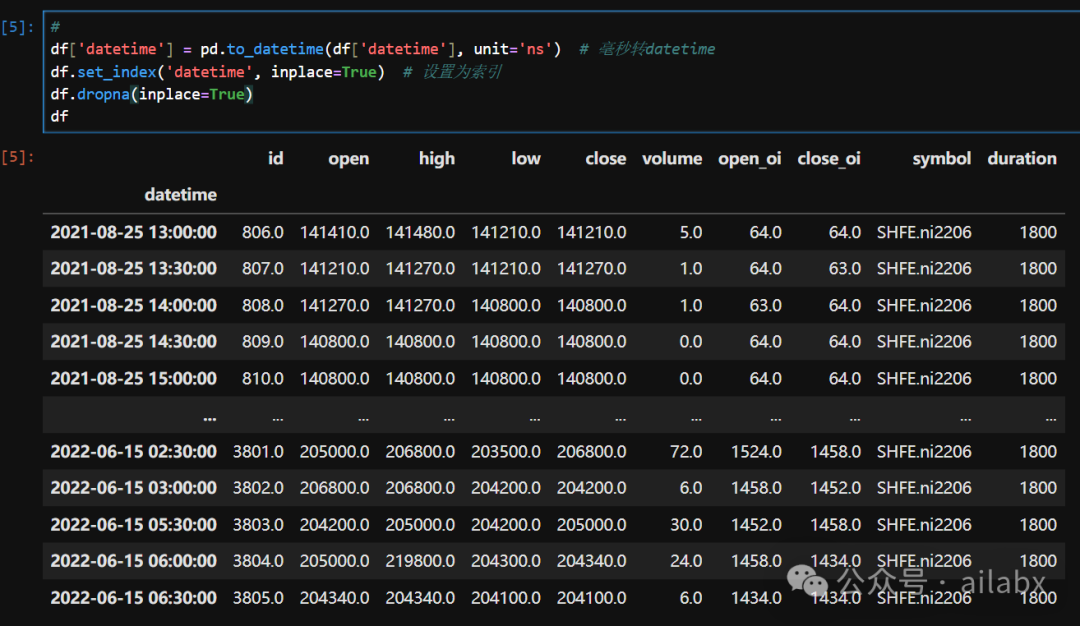Click the open_oi value 63.0
This screenshot has height=626, width=1080.
765,305
